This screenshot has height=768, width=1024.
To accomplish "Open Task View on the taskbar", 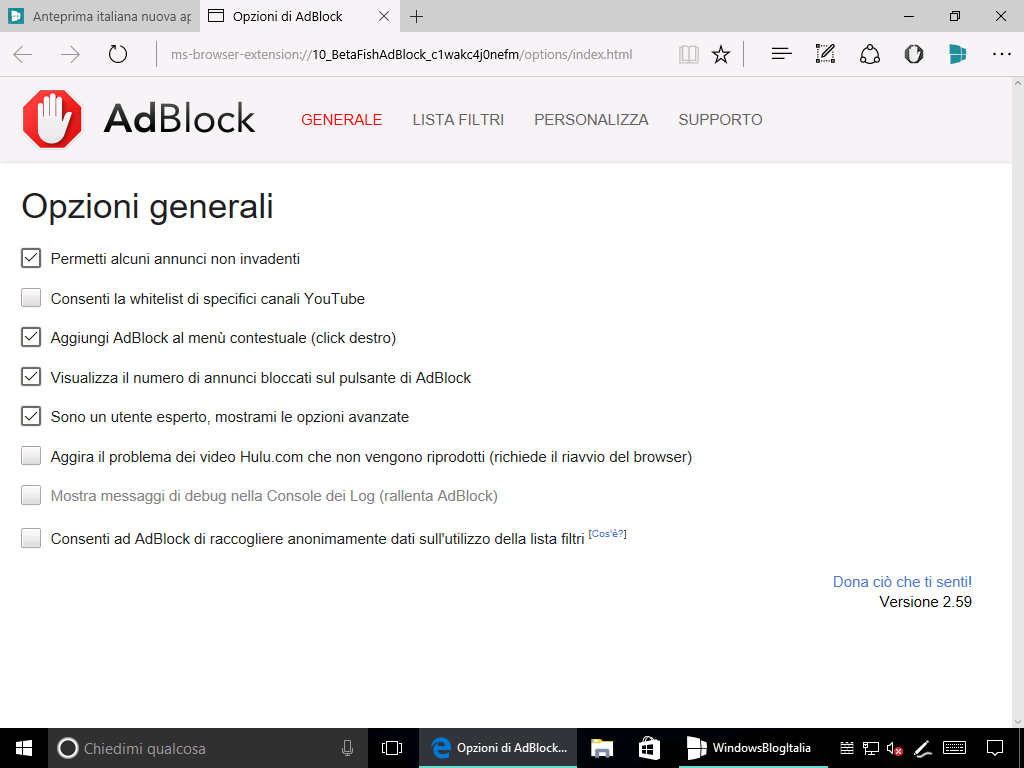I will tap(392, 748).
